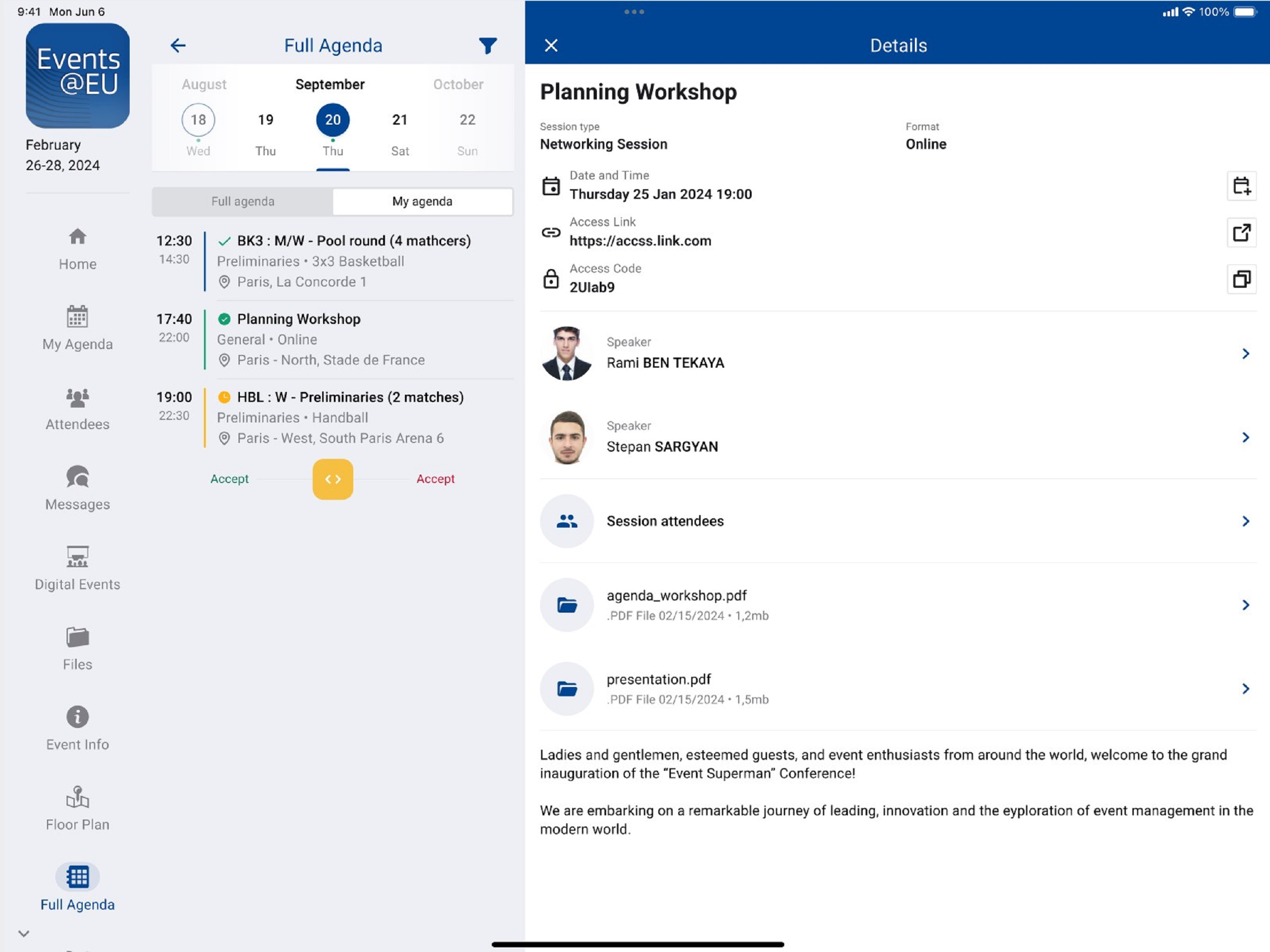Image resolution: width=1270 pixels, height=952 pixels.
Task: Expand speaker Rami BEN TEKAYA details
Action: [898, 353]
